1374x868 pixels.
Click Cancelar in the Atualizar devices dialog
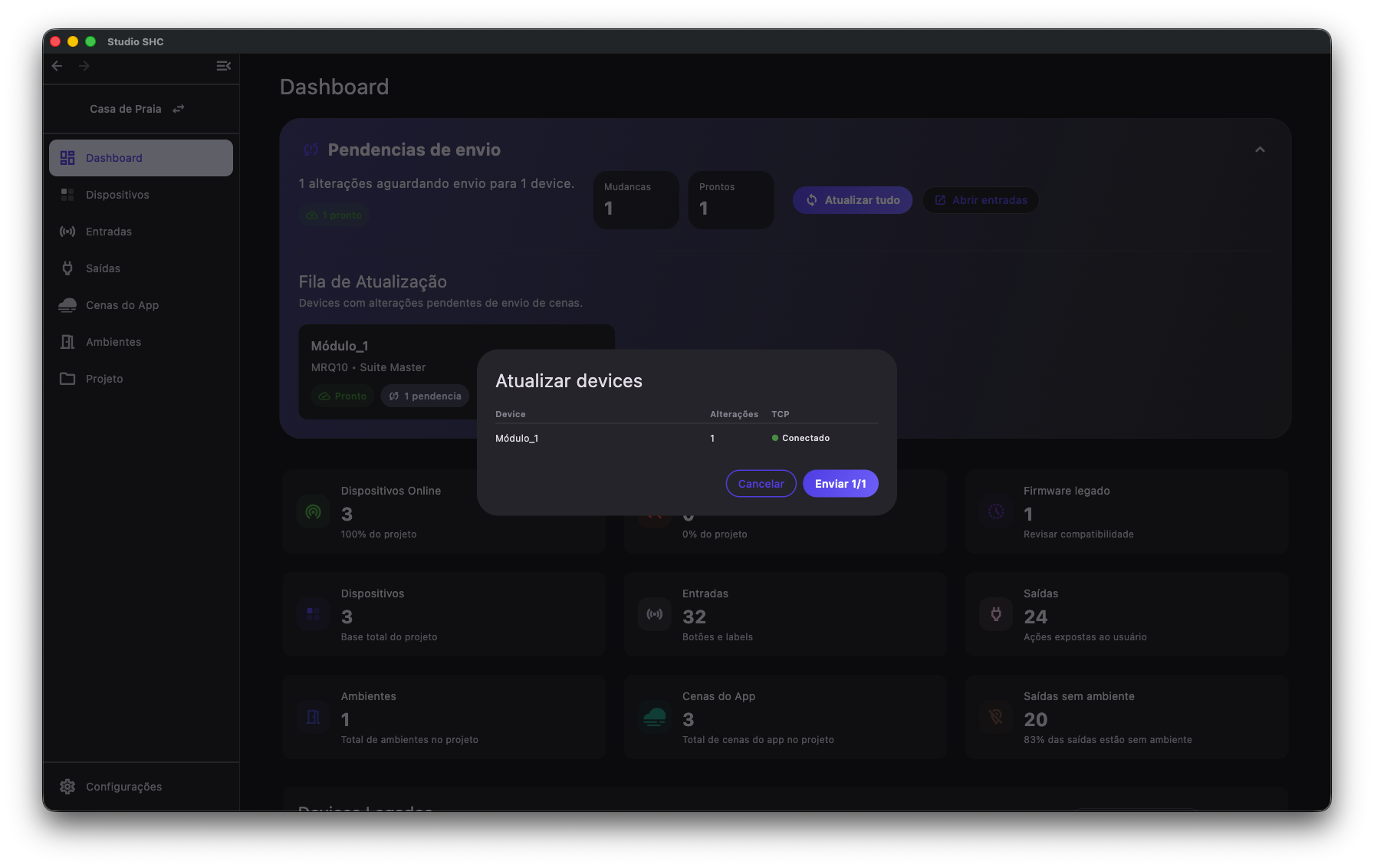click(x=761, y=484)
